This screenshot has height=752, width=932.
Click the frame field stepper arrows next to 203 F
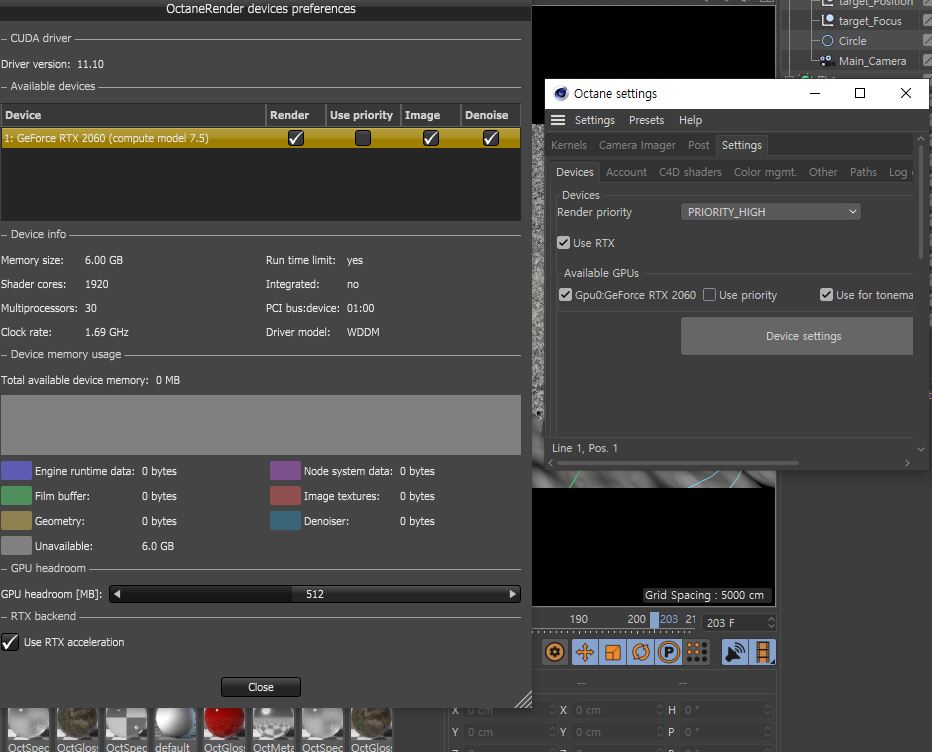coord(771,622)
